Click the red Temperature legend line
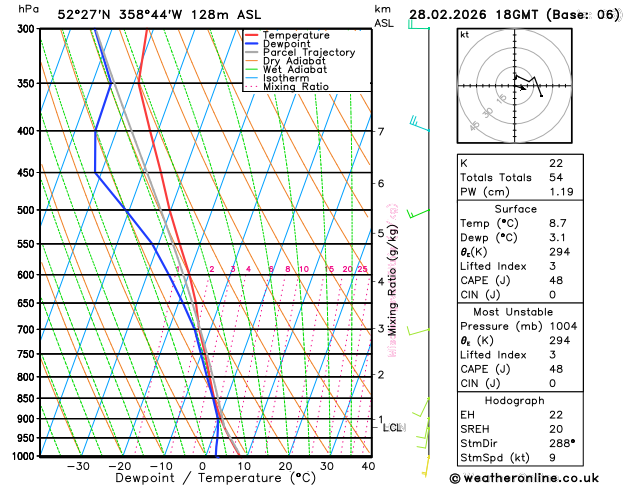Image resolution: width=629 pixels, height=486 pixels. point(252,35)
